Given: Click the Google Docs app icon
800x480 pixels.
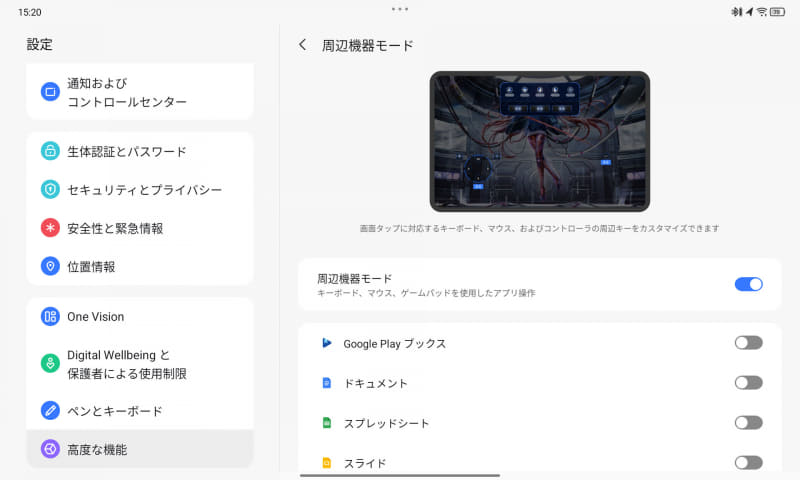Looking at the screenshot, I should 327,383.
